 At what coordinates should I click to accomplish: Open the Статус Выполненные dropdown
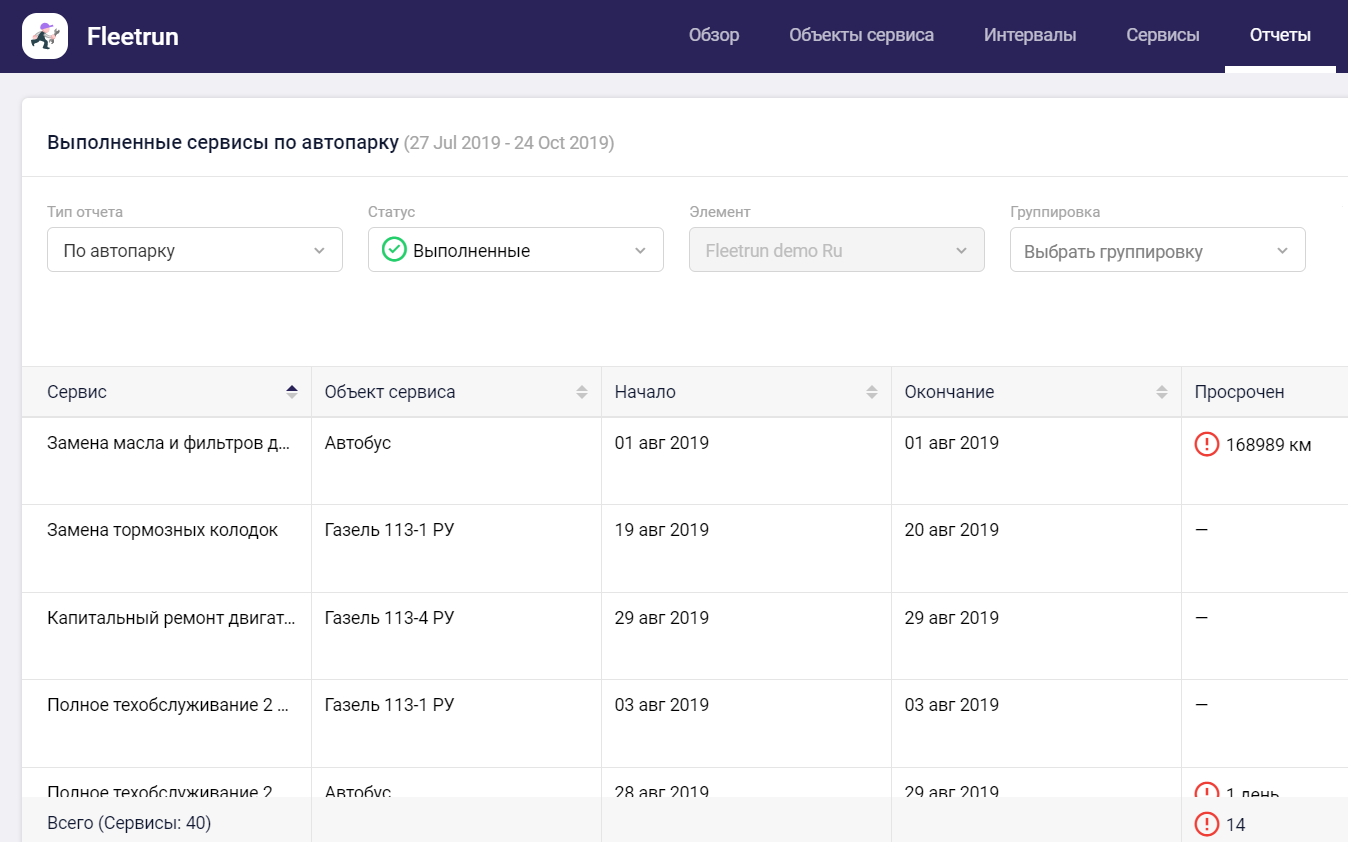(516, 250)
